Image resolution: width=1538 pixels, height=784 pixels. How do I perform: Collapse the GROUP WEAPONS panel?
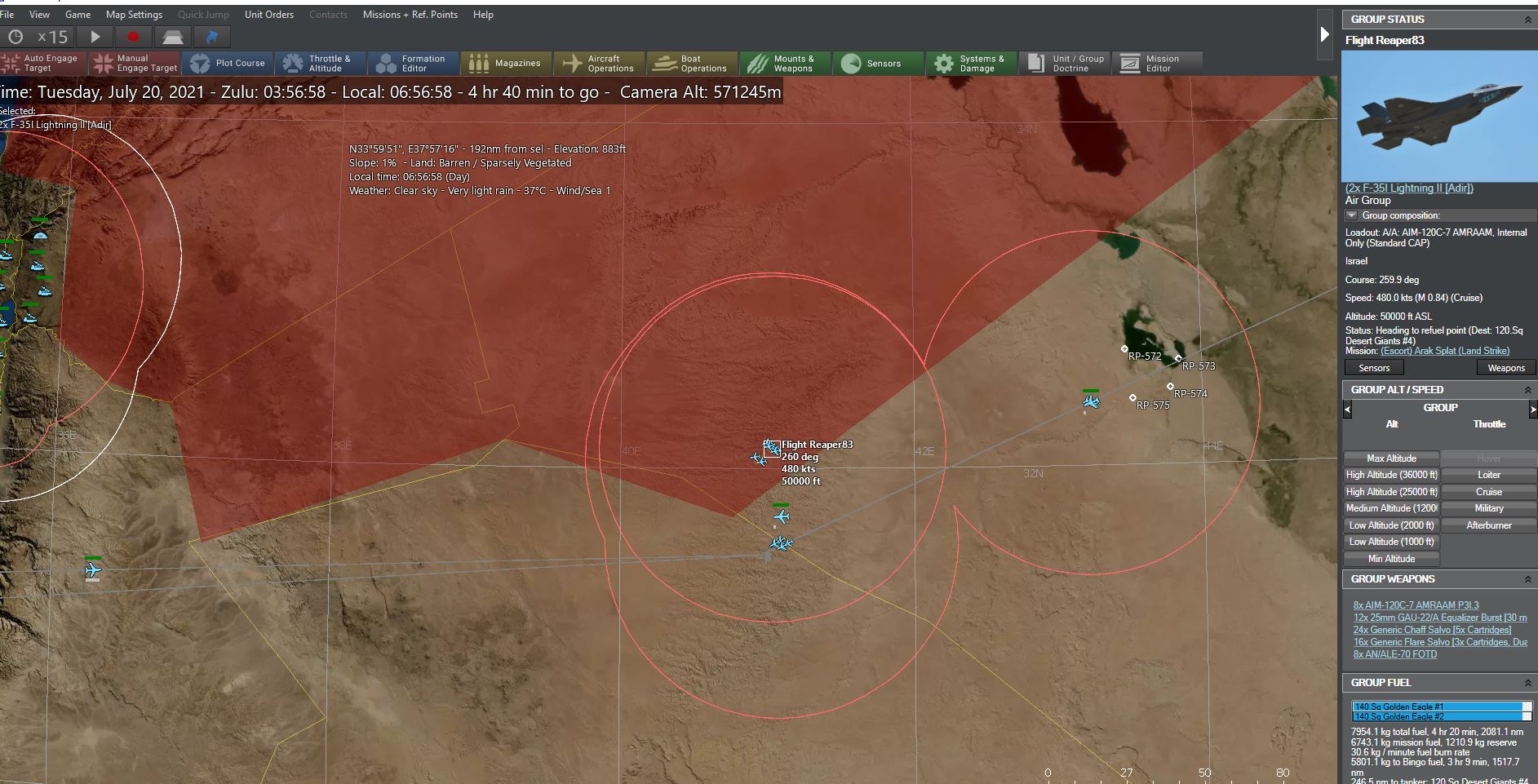click(1527, 579)
